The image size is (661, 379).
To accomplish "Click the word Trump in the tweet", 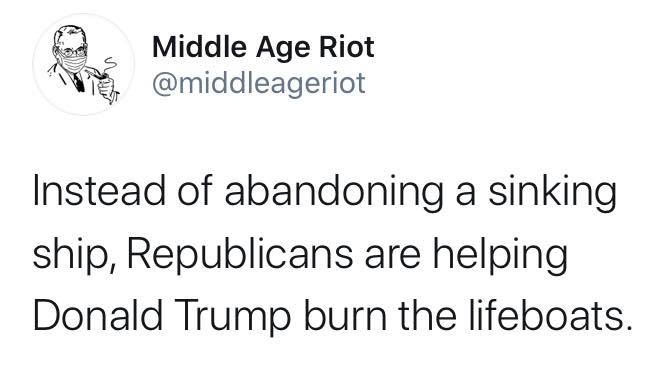I will pos(230,319).
